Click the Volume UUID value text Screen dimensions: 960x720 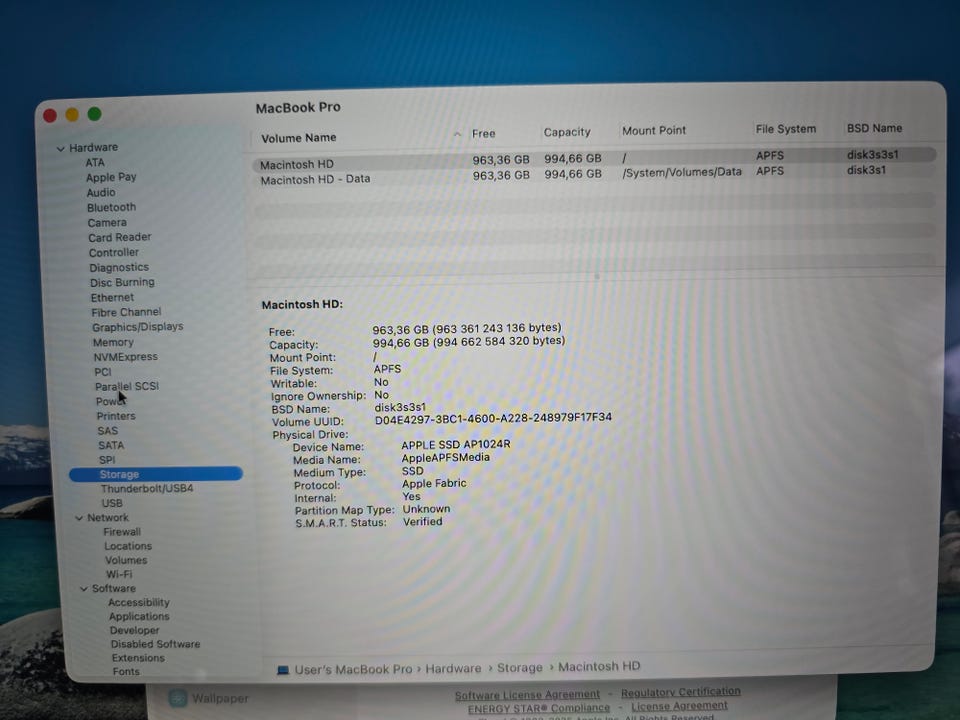[x=493, y=419]
